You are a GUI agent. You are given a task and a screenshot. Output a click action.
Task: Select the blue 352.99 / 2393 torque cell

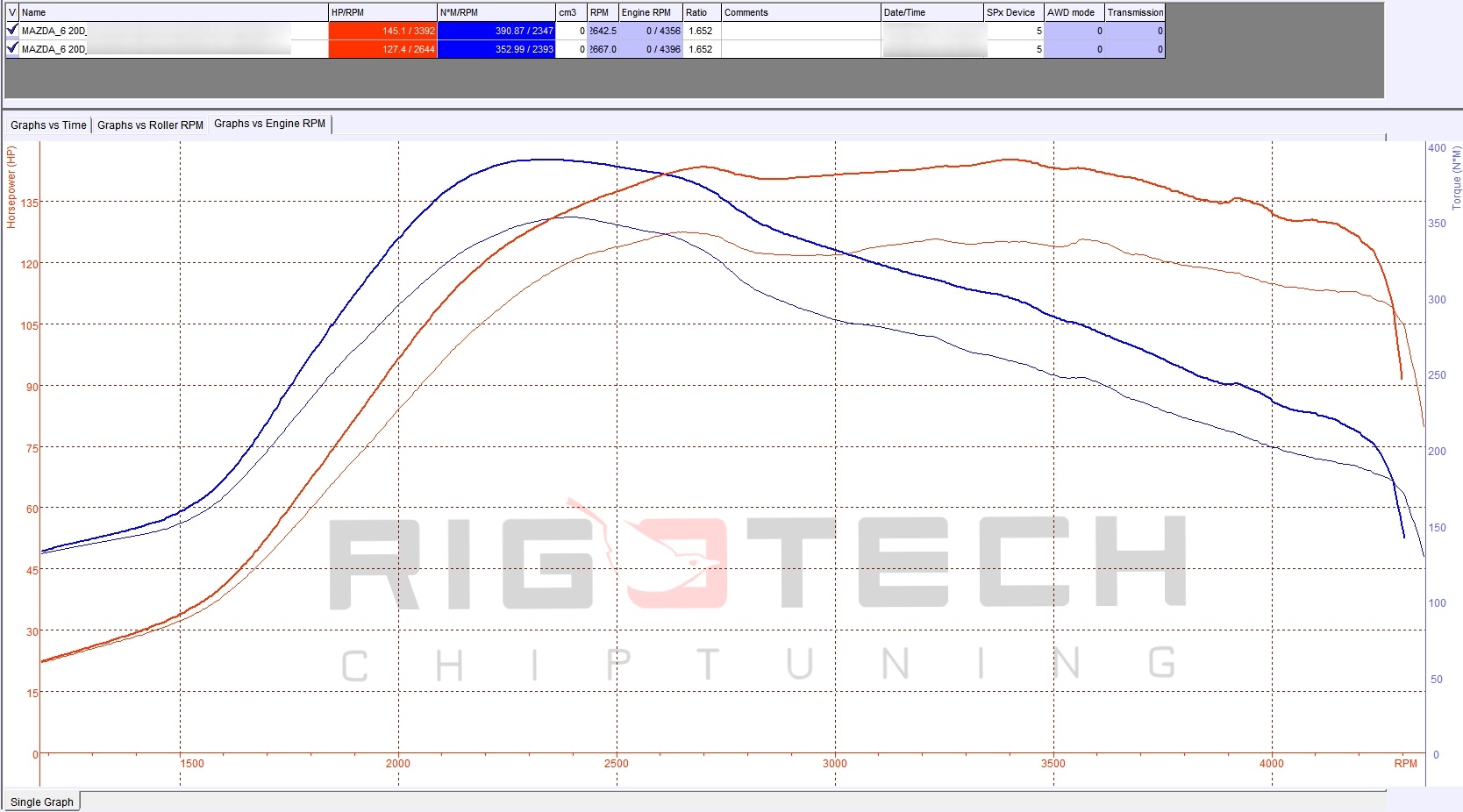click(496, 49)
